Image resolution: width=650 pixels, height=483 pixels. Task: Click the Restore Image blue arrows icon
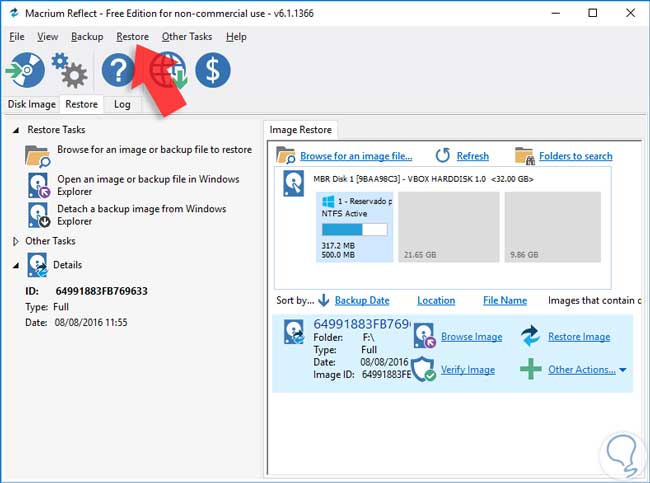pos(530,335)
